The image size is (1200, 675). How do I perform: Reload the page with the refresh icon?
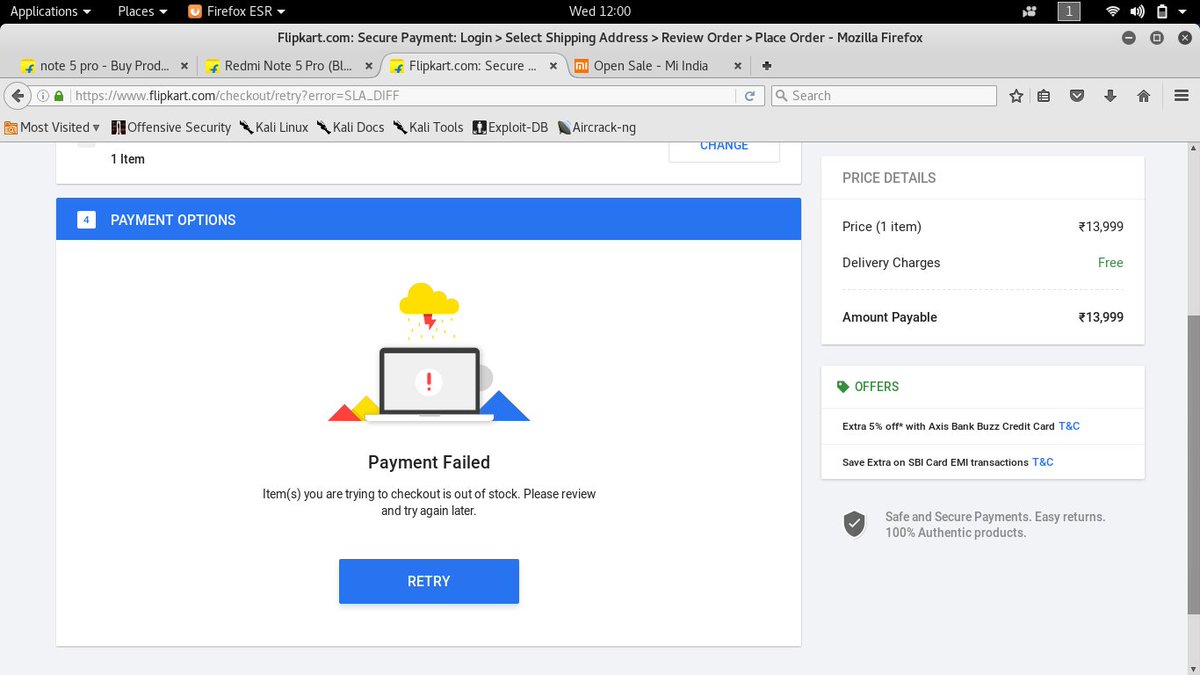pyautogui.click(x=750, y=96)
